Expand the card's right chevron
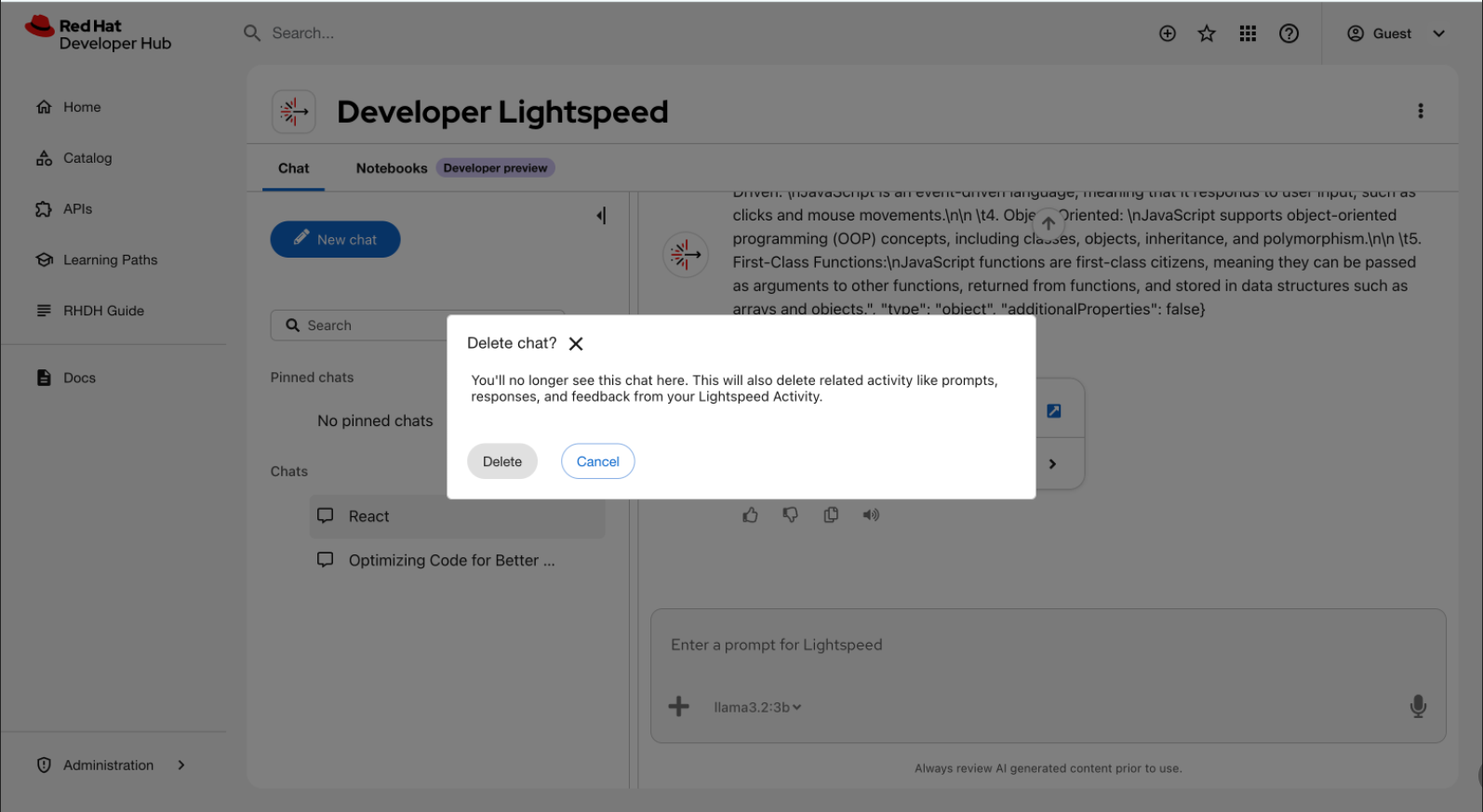This screenshot has width=1483, height=812. coord(1052,464)
